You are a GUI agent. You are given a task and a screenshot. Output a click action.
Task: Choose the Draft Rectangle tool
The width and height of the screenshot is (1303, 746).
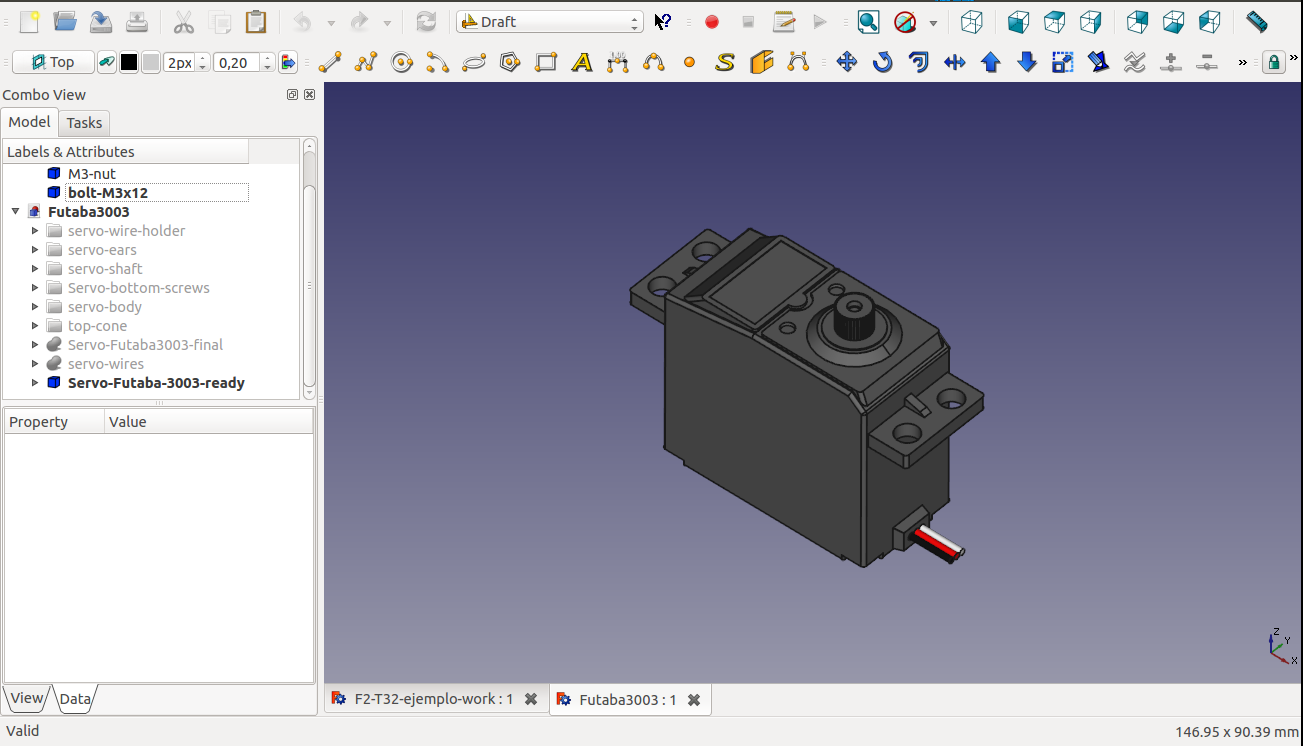point(546,62)
